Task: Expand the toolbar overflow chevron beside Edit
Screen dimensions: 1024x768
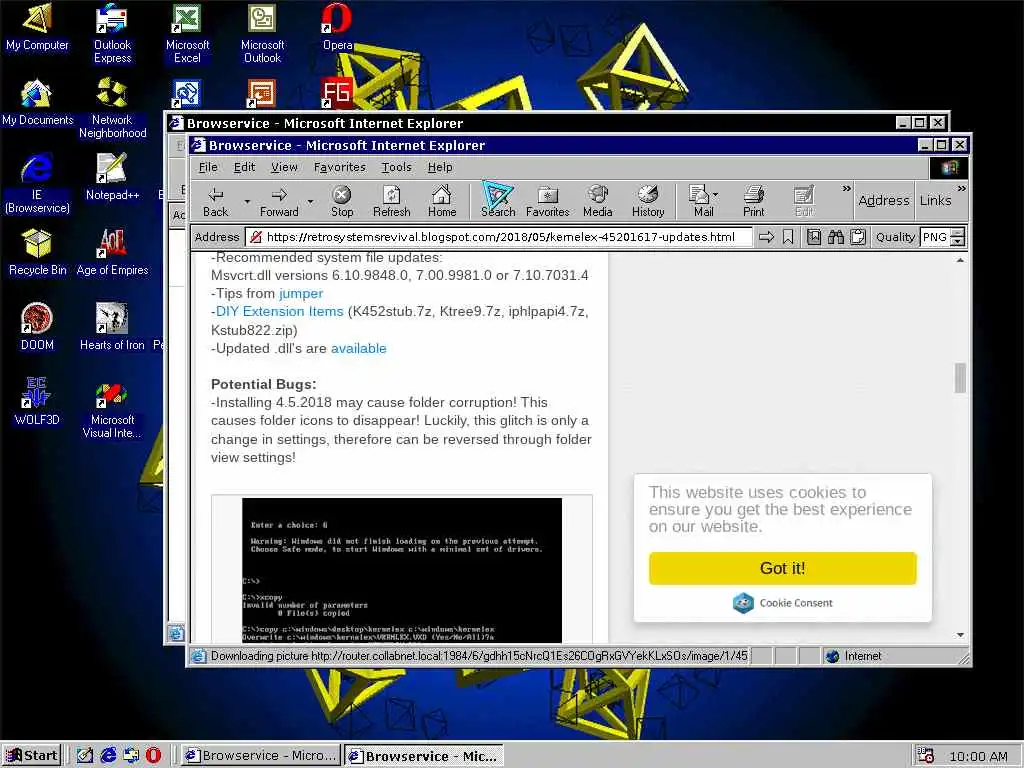Action: click(x=846, y=189)
